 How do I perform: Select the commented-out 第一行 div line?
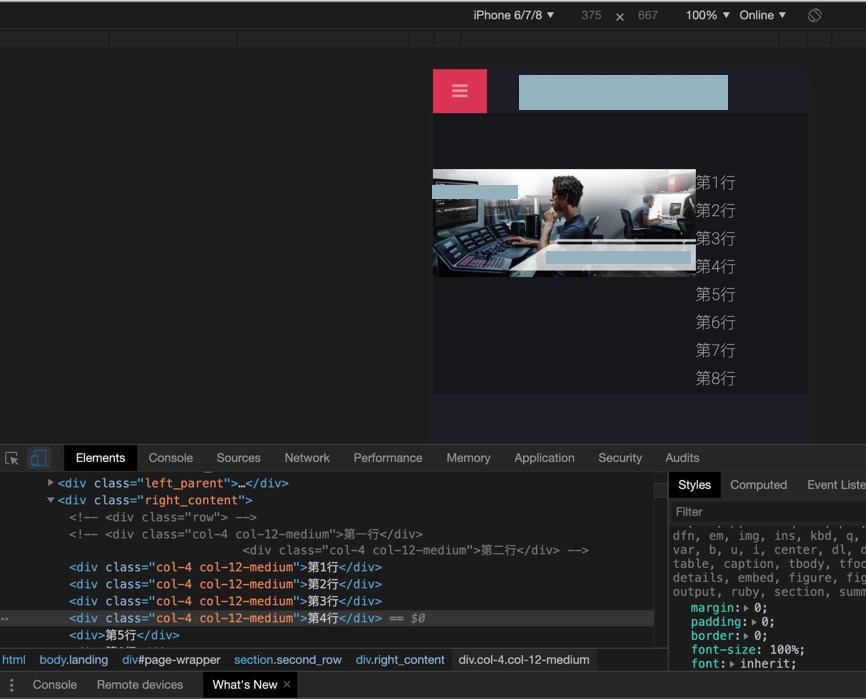click(x=246, y=534)
